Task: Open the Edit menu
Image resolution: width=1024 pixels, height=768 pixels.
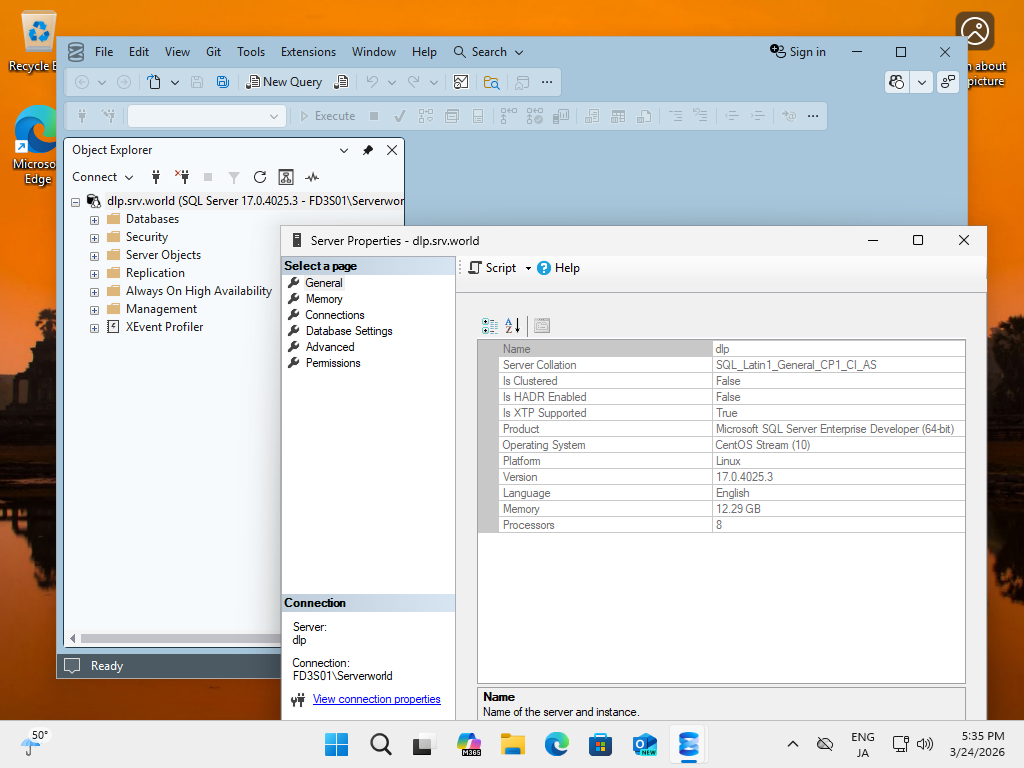Action: (x=138, y=52)
